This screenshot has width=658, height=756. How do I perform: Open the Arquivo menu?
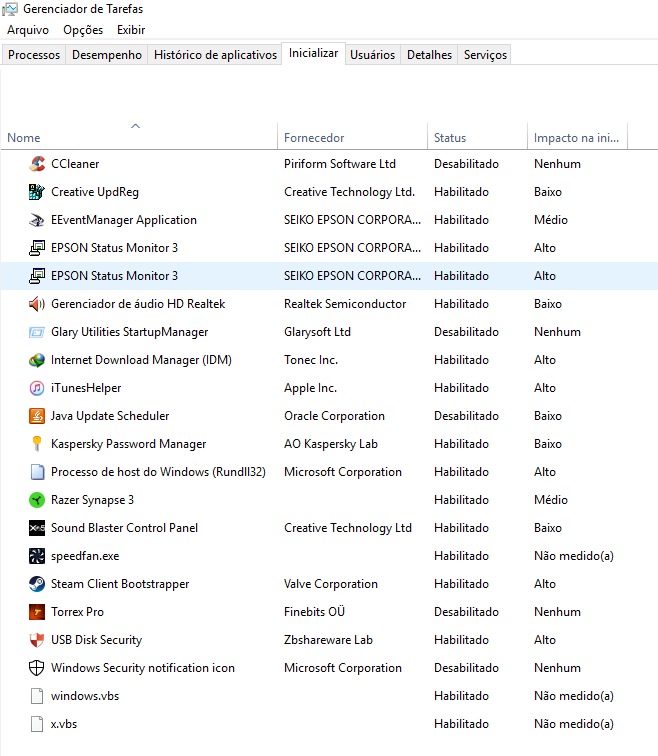[28, 30]
